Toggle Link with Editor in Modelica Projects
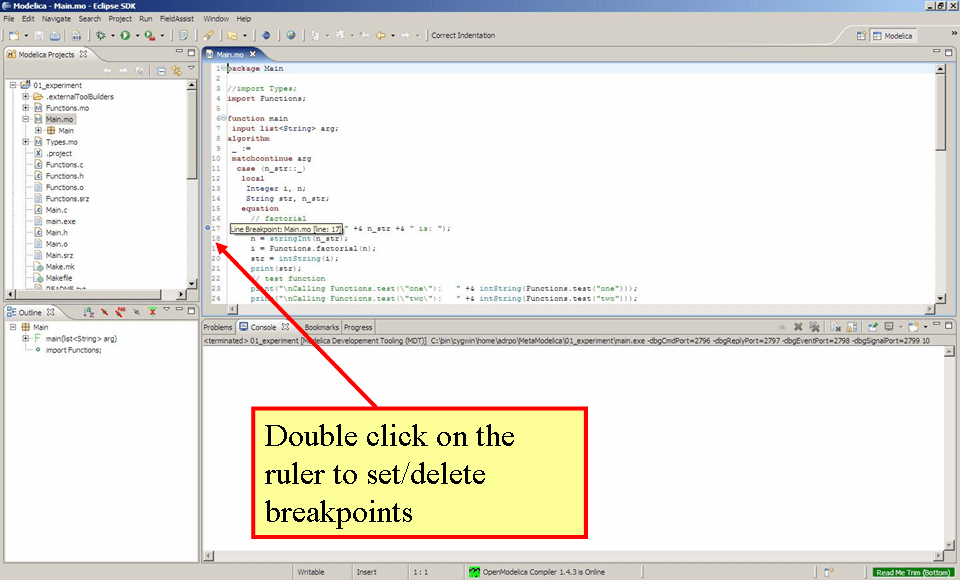Image resolution: width=960 pixels, height=580 pixels. tap(176, 70)
